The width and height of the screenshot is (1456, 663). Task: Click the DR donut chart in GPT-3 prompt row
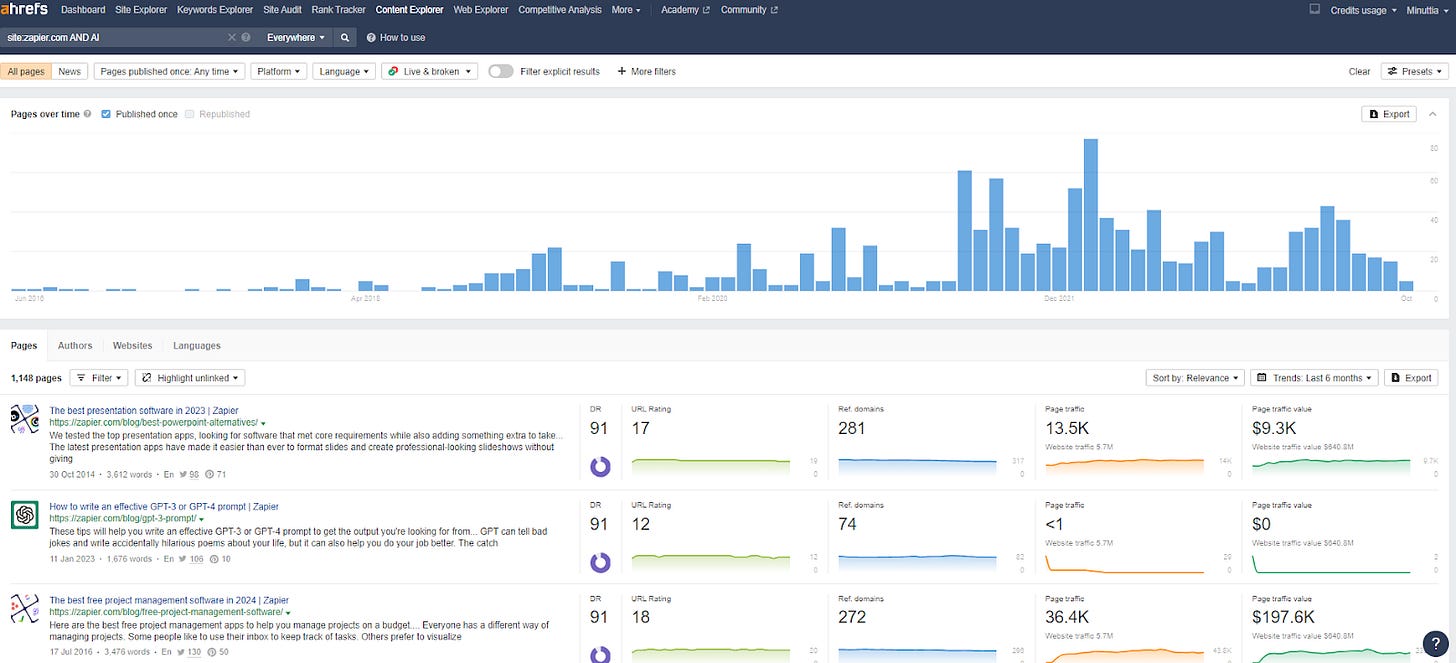click(600, 563)
